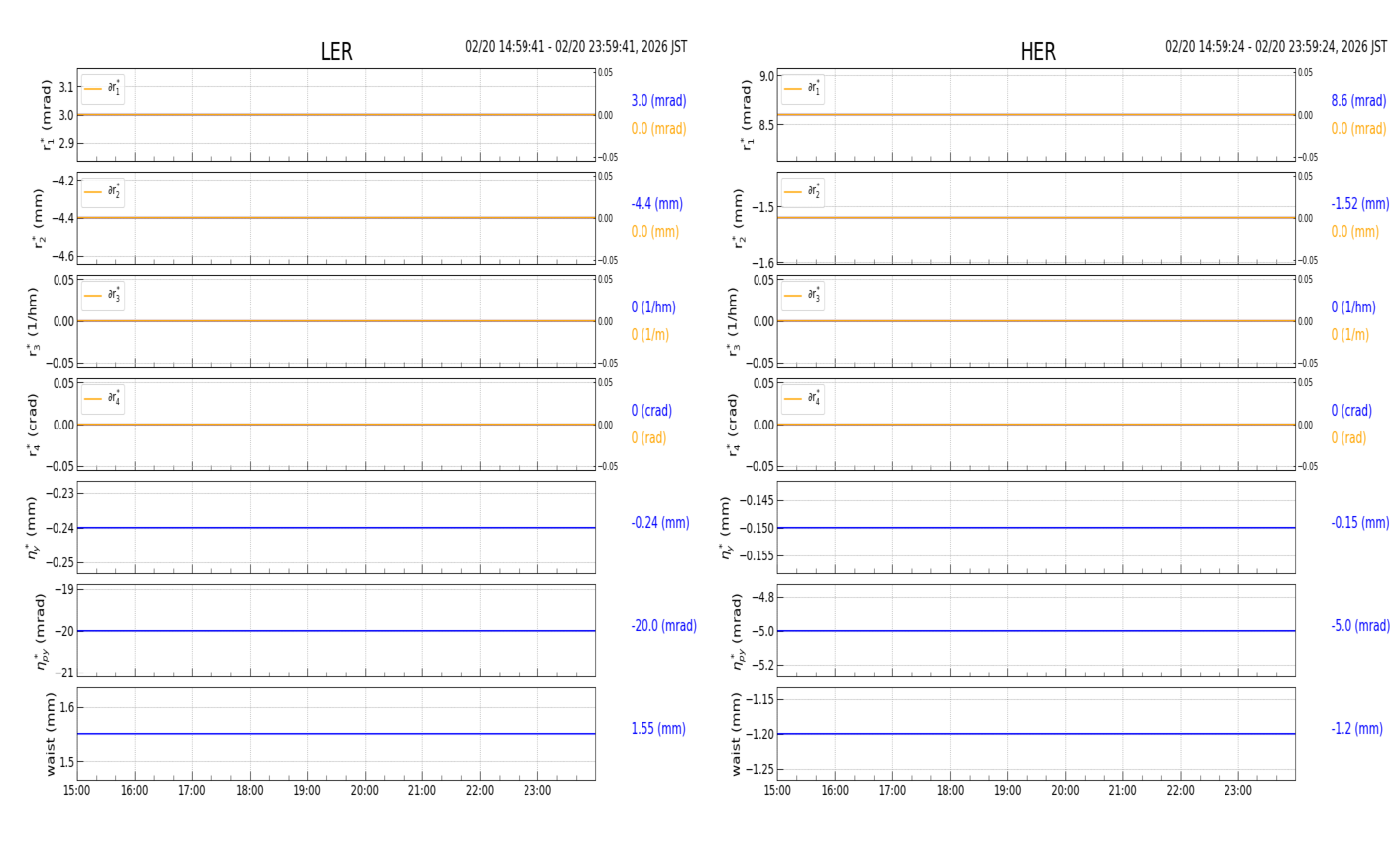Click the -1.15 tick label on HER waist plot
Image resolution: width=1400 pixels, height=857 pixels.
(761, 699)
